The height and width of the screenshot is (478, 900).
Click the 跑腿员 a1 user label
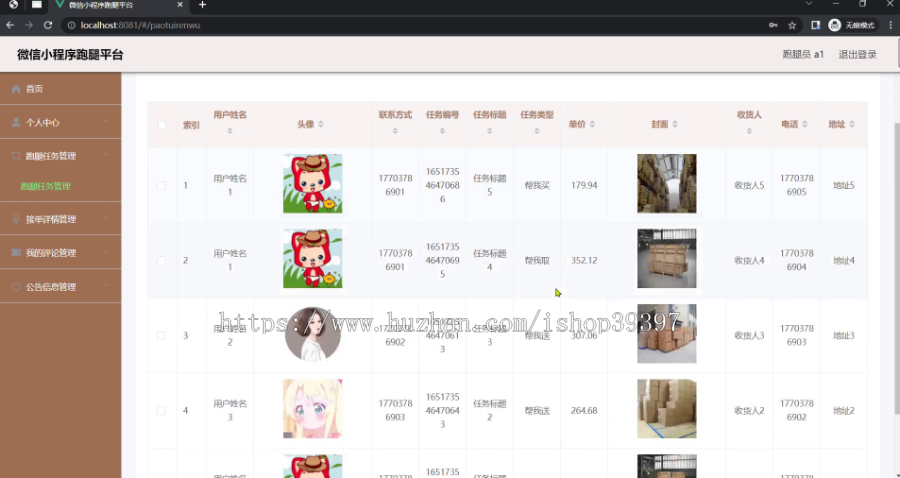click(803, 55)
